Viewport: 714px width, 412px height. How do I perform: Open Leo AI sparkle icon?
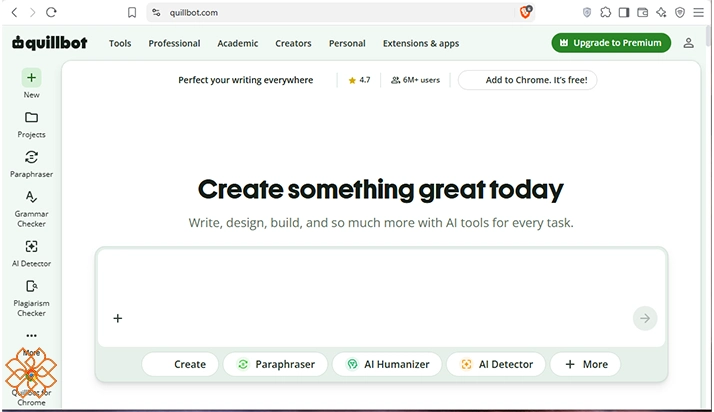[661, 12]
